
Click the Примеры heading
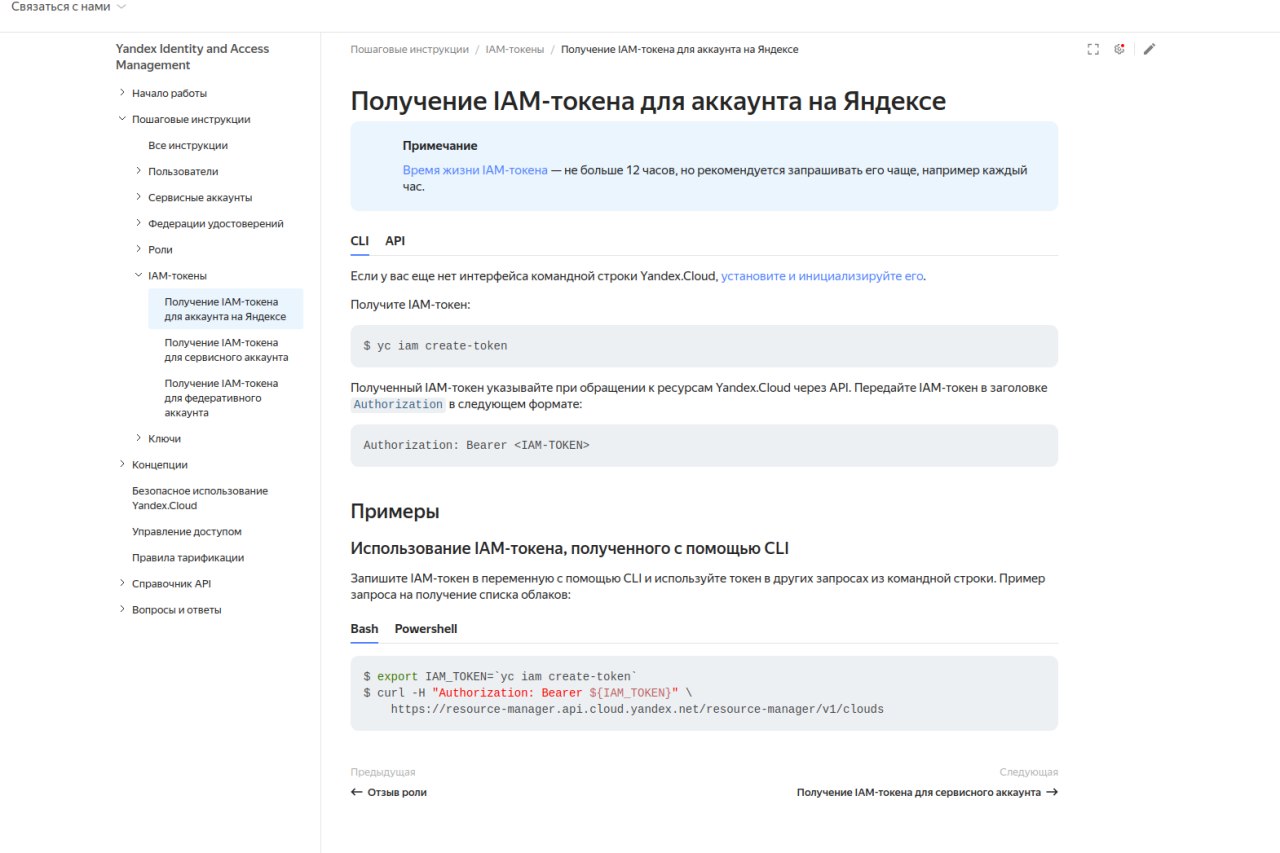pyautogui.click(x=395, y=511)
